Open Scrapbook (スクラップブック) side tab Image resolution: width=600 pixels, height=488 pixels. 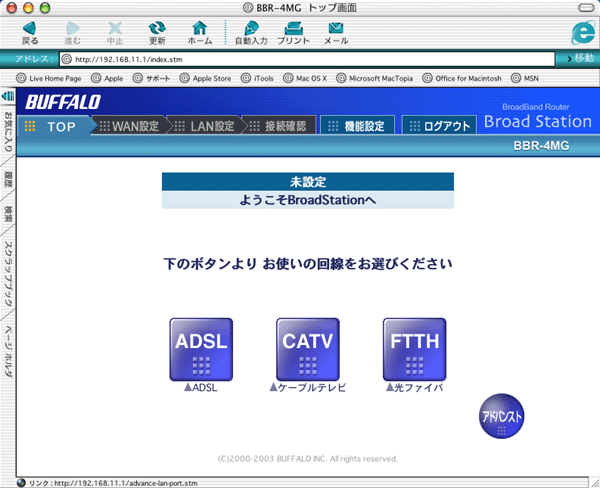coord(8,274)
